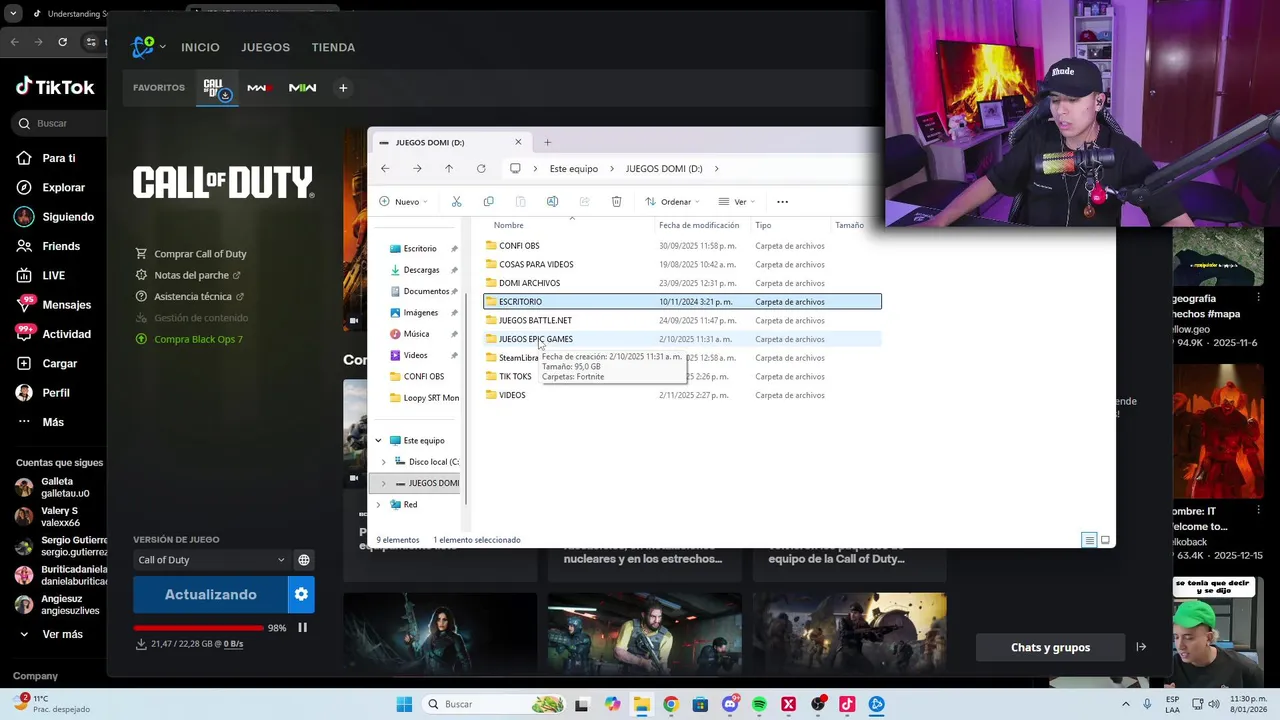
Task: Click the Cut scissors icon in Explorer
Action: [457, 202]
